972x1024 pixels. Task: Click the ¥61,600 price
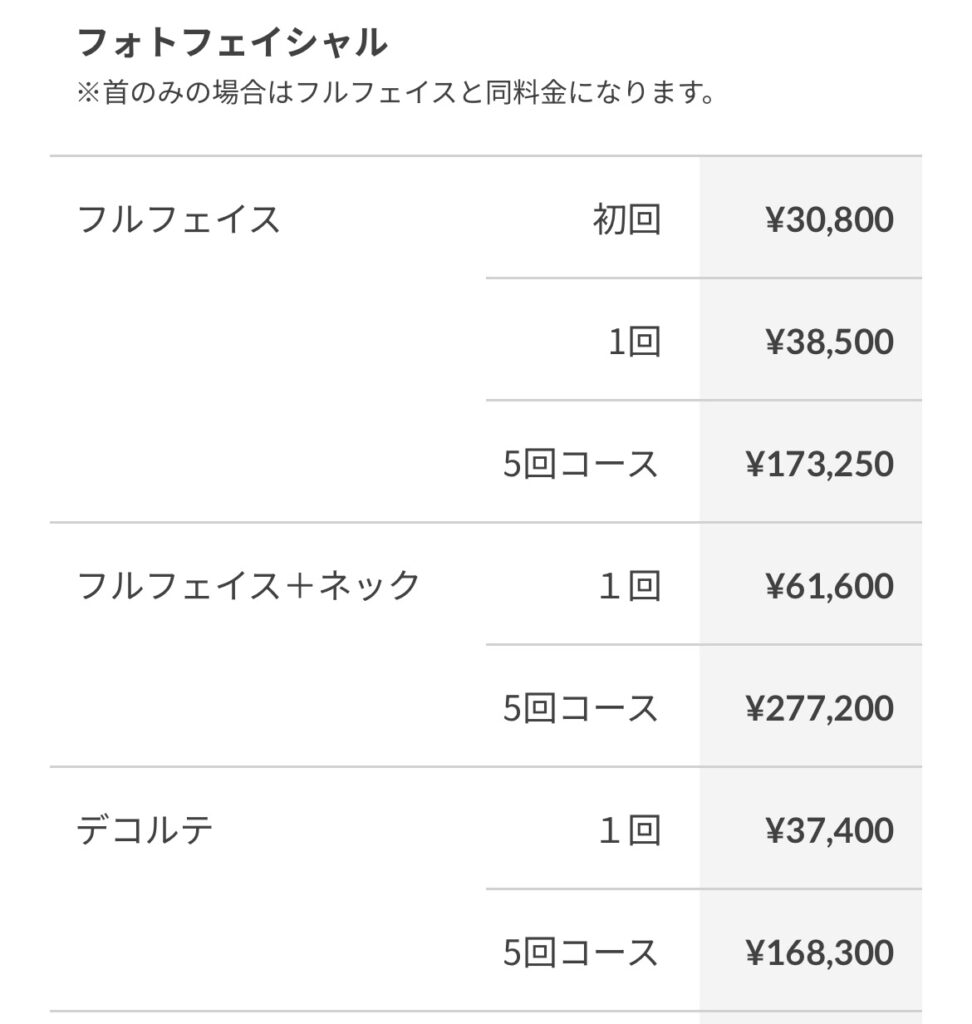point(830,585)
